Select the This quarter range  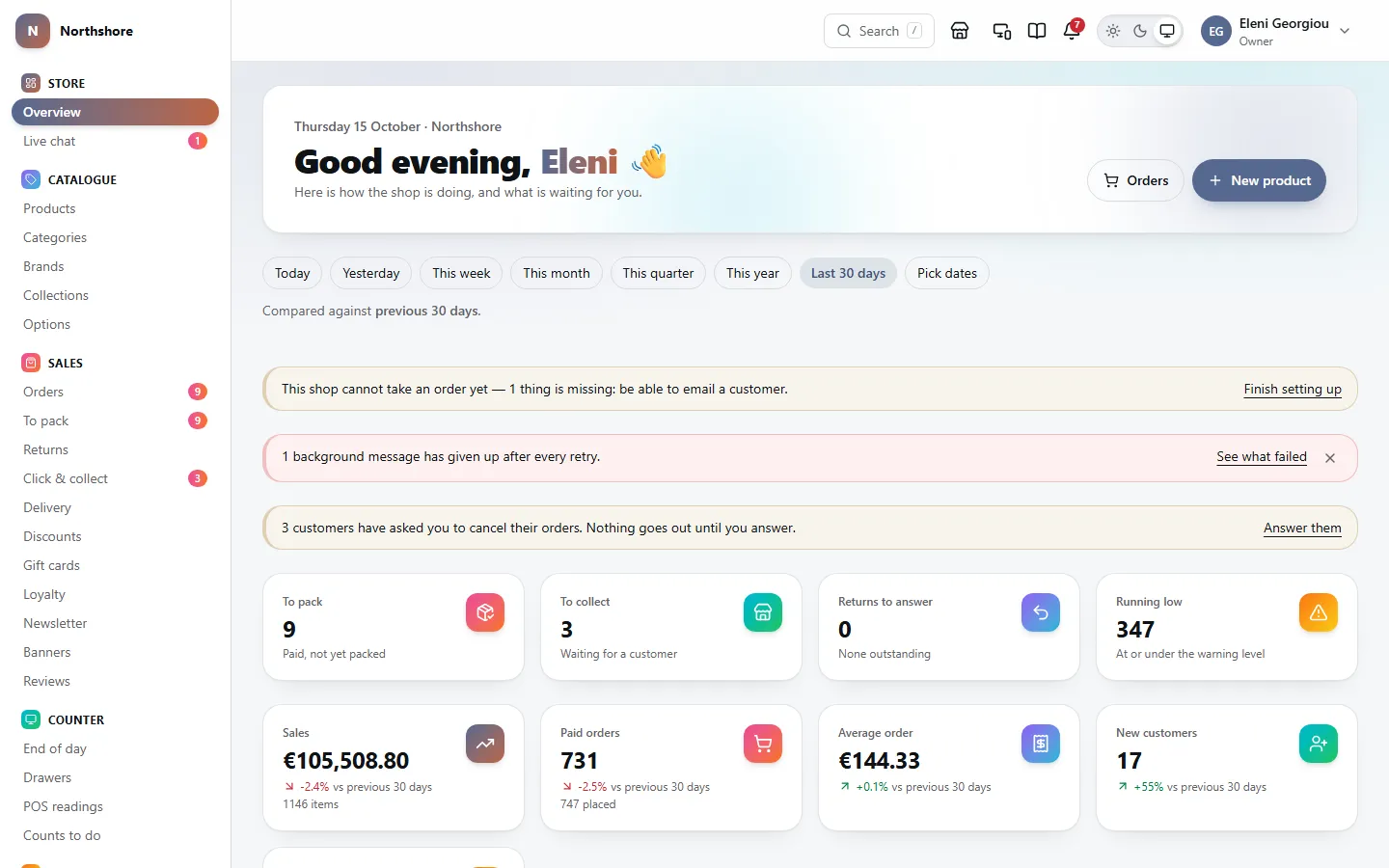658,273
